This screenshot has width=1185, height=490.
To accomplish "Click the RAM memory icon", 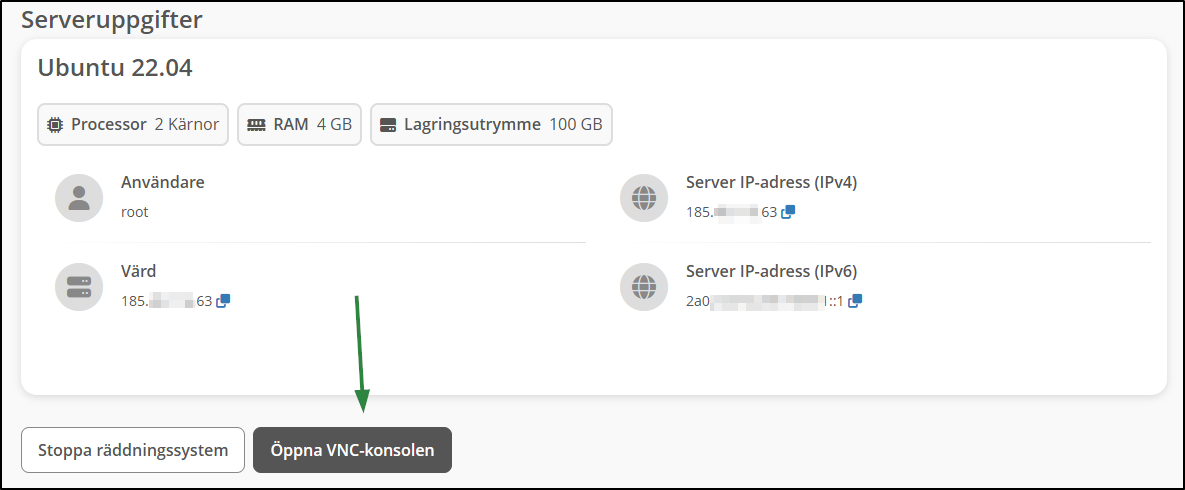I will click(256, 125).
